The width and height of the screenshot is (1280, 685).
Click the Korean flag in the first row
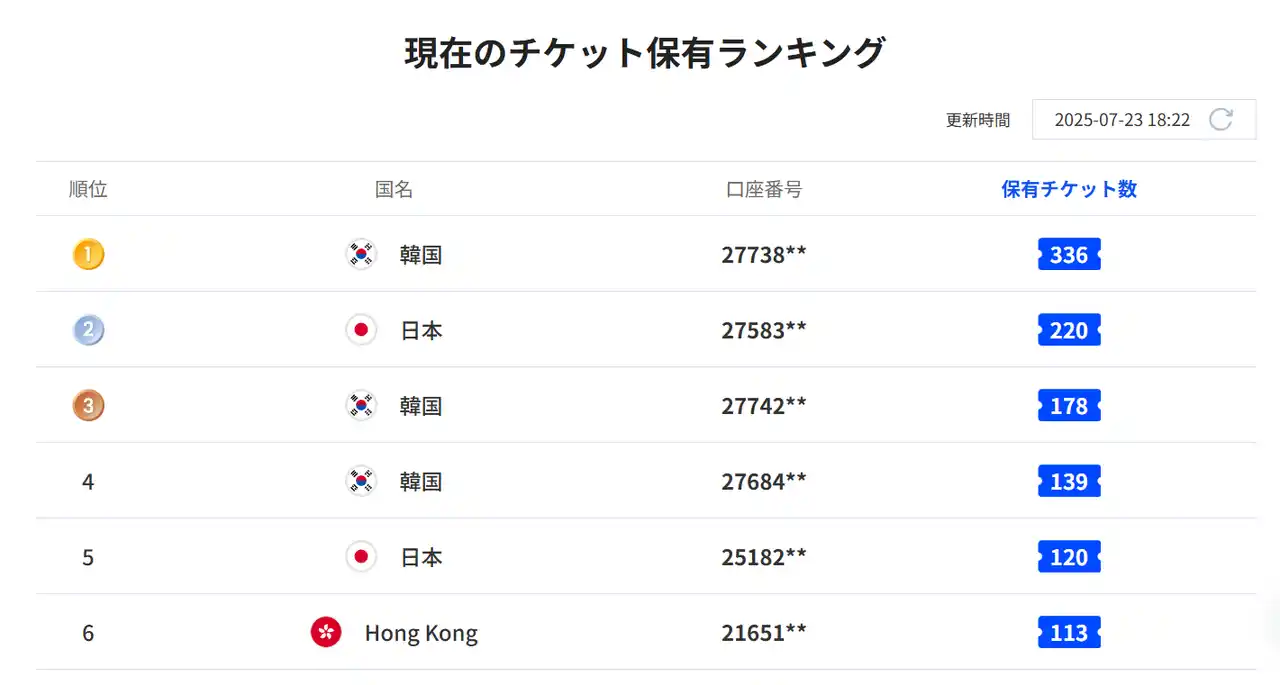pyautogui.click(x=361, y=255)
